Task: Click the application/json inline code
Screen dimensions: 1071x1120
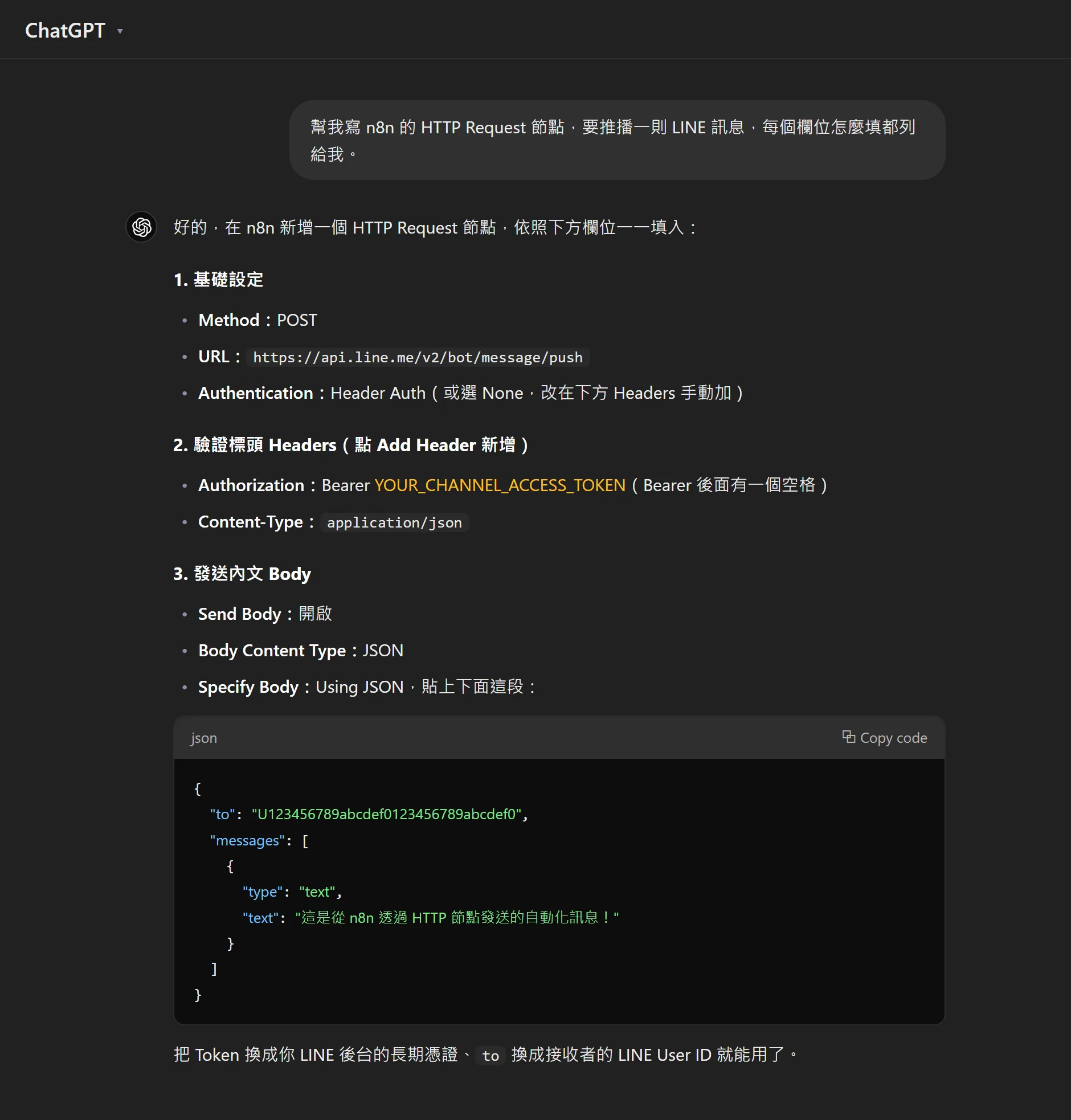Action: 394,522
